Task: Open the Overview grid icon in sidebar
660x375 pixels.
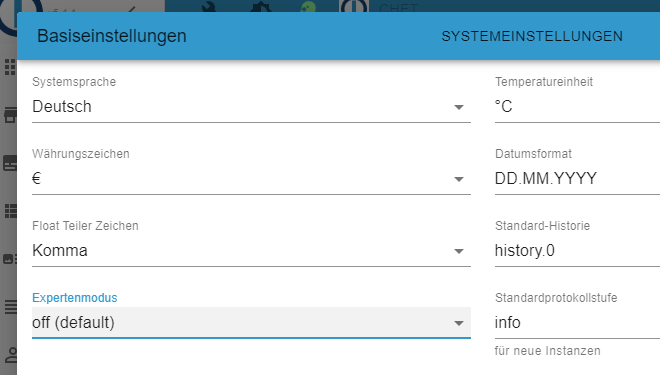Action: point(9,66)
